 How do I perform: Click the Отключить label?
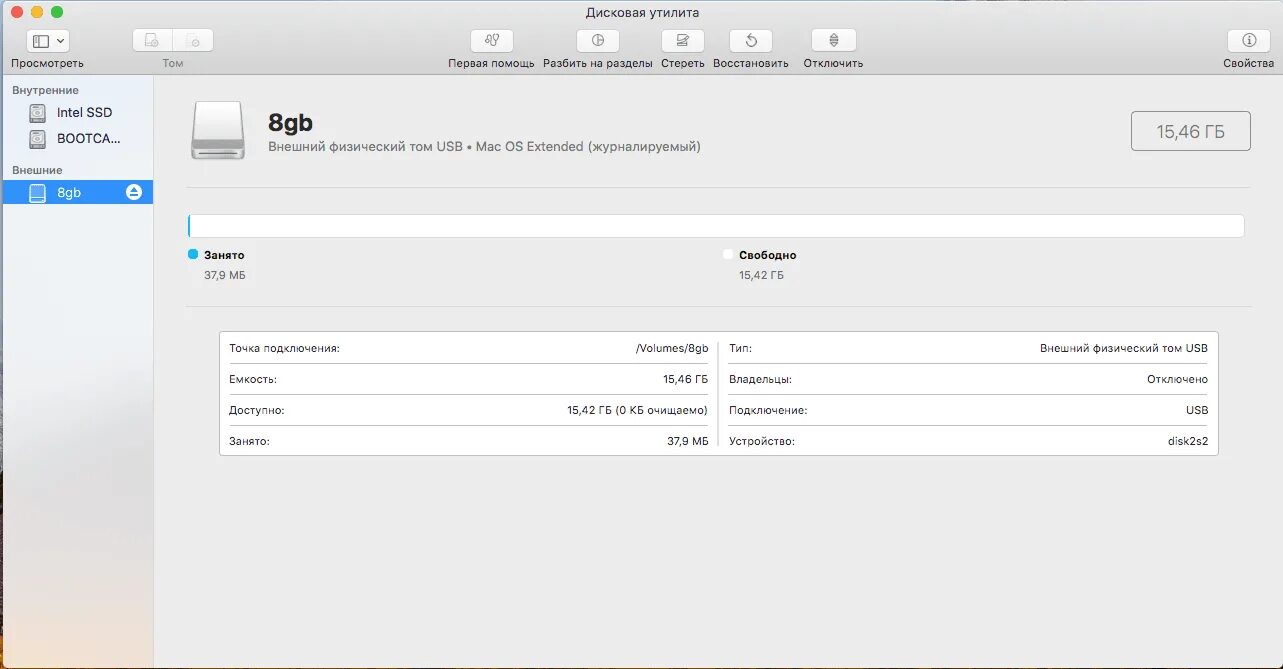(x=834, y=63)
